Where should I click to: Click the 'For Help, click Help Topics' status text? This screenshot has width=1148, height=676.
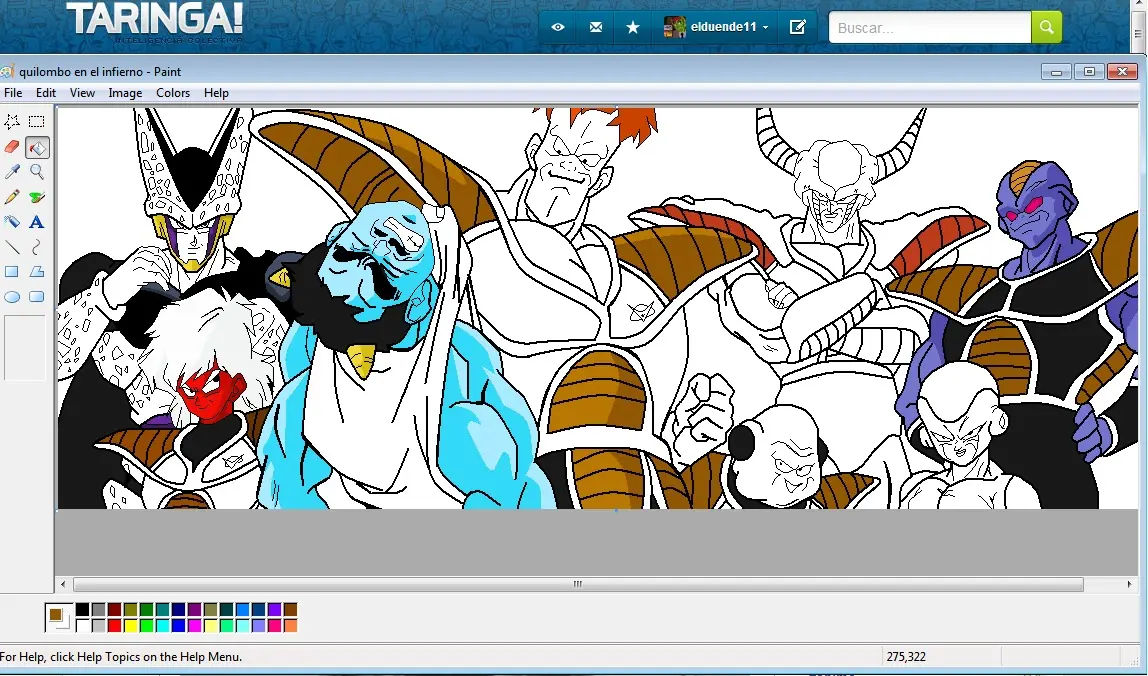pos(121,657)
